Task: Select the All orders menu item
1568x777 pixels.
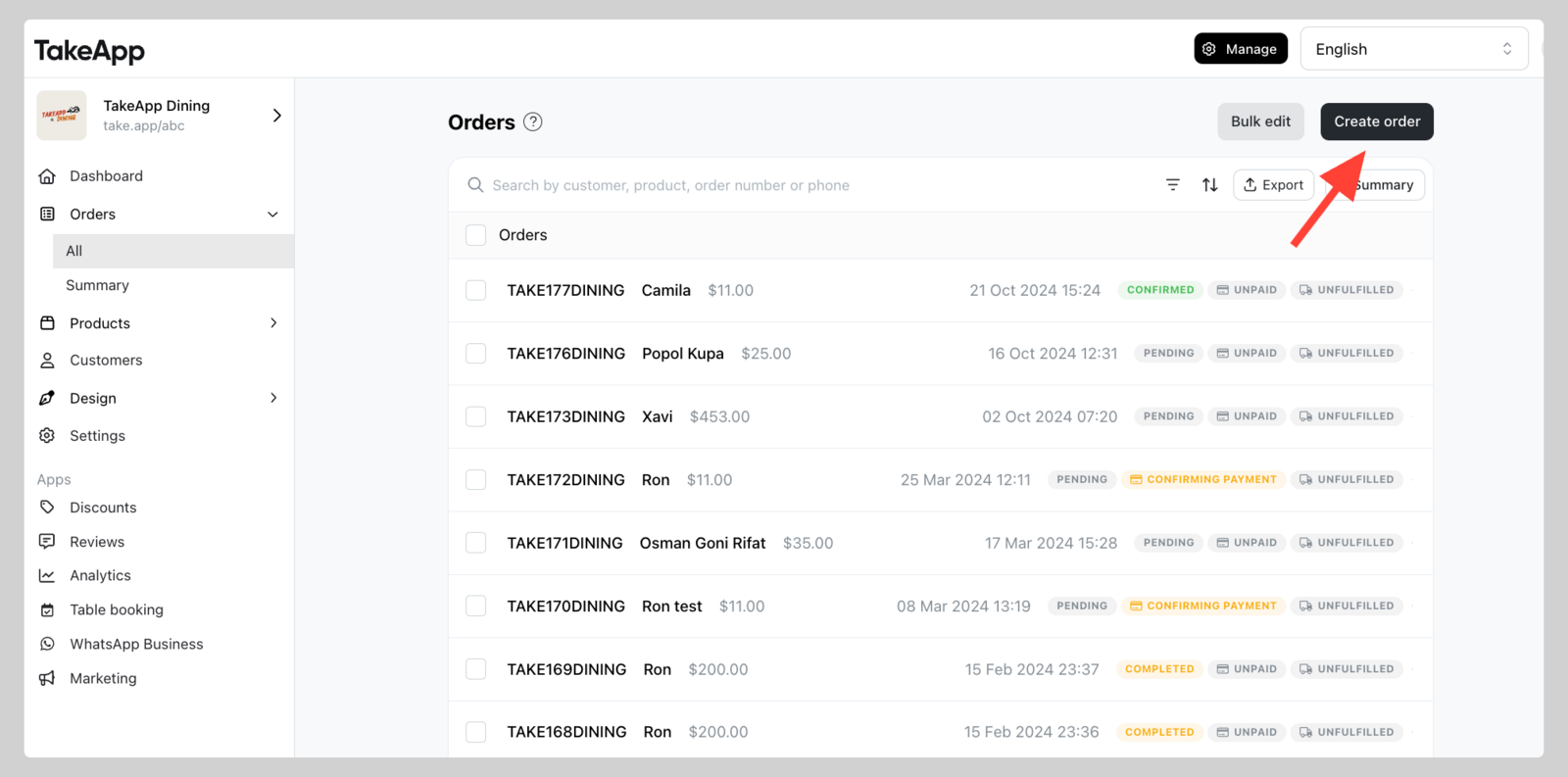Action: point(173,251)
